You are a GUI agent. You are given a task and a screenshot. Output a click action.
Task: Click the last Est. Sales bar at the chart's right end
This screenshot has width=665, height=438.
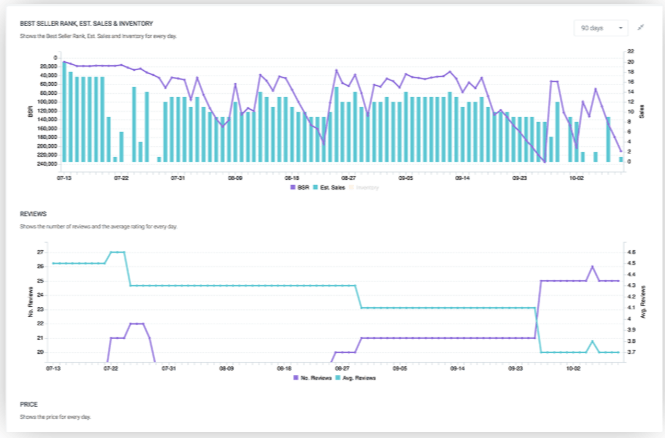[621, 159]
